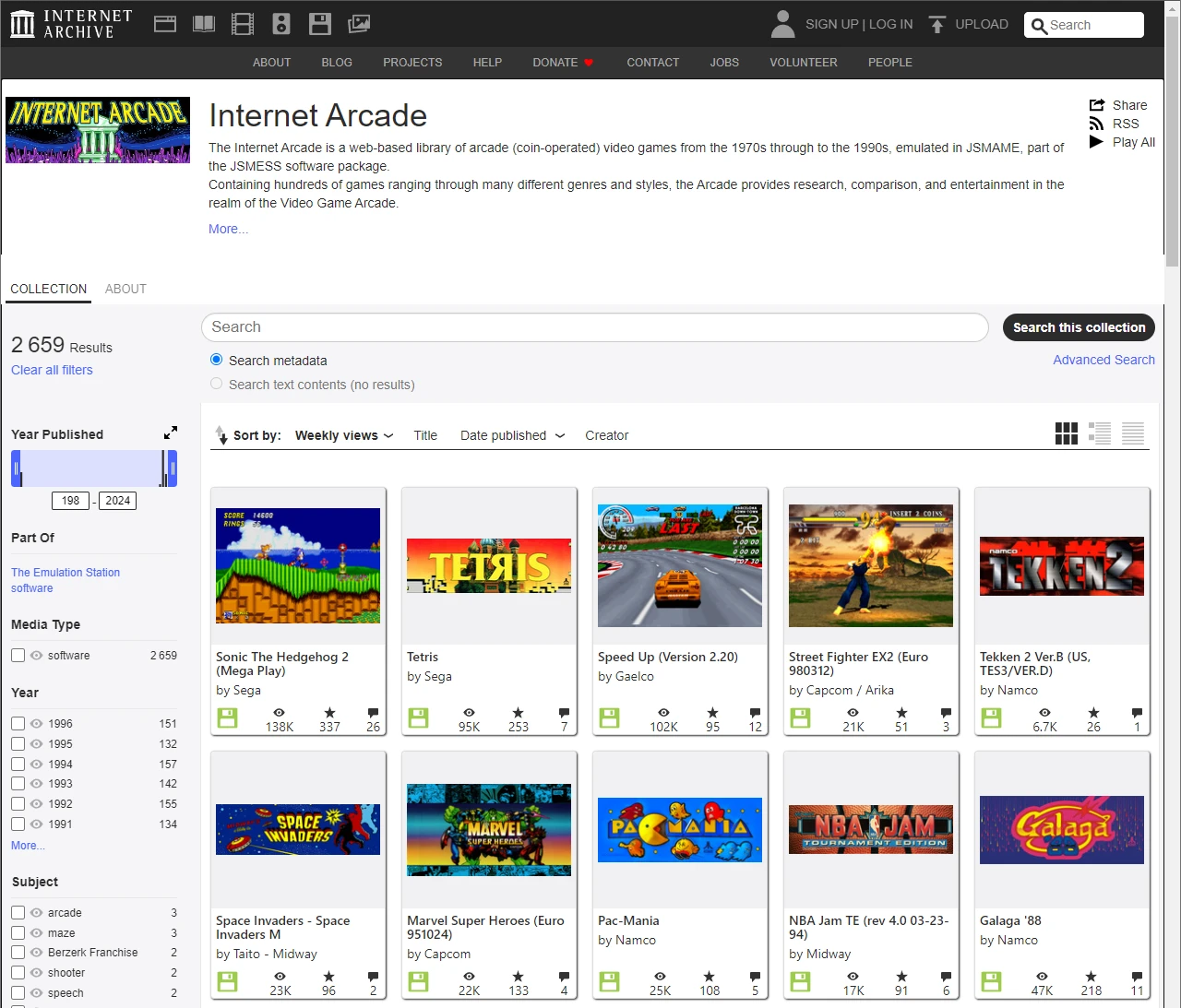Open VOLUNTEER in the navigation bar
Viewport: 1181px width, 1008px height.
pos(804,63)
